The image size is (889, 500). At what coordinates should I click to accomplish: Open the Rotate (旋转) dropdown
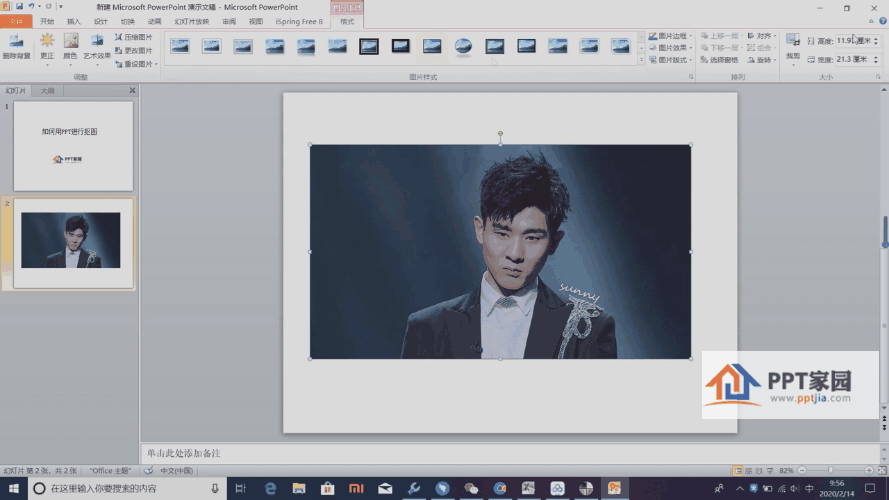[761, 60]
